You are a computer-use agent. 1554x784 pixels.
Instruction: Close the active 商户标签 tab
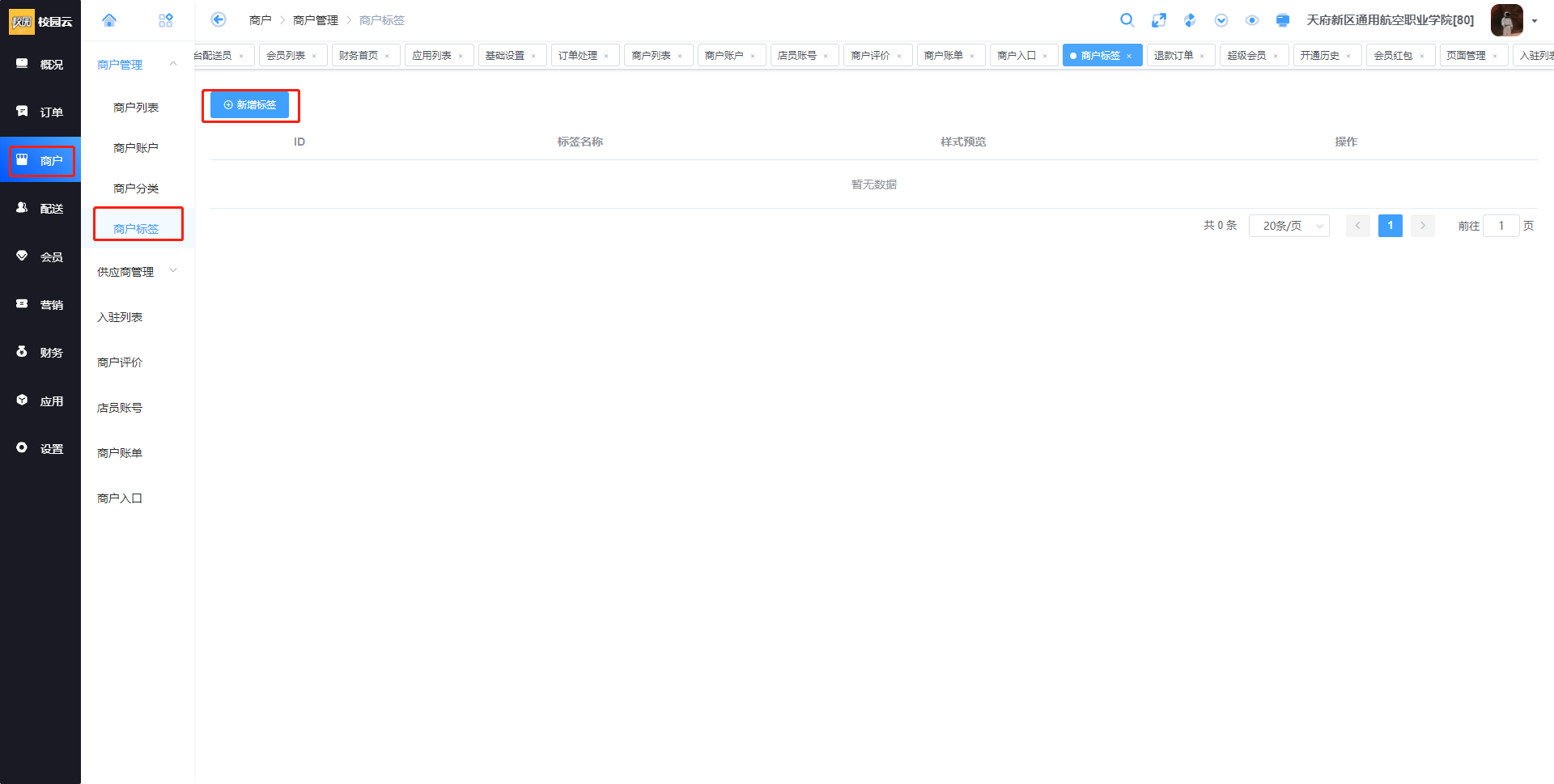click(x=1129, y=56)
